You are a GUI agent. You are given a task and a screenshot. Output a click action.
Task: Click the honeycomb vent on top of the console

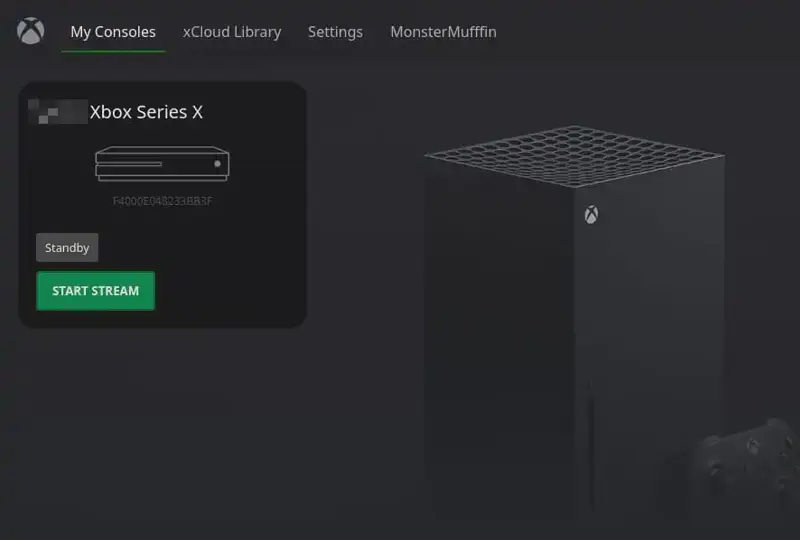coord(574,156)
